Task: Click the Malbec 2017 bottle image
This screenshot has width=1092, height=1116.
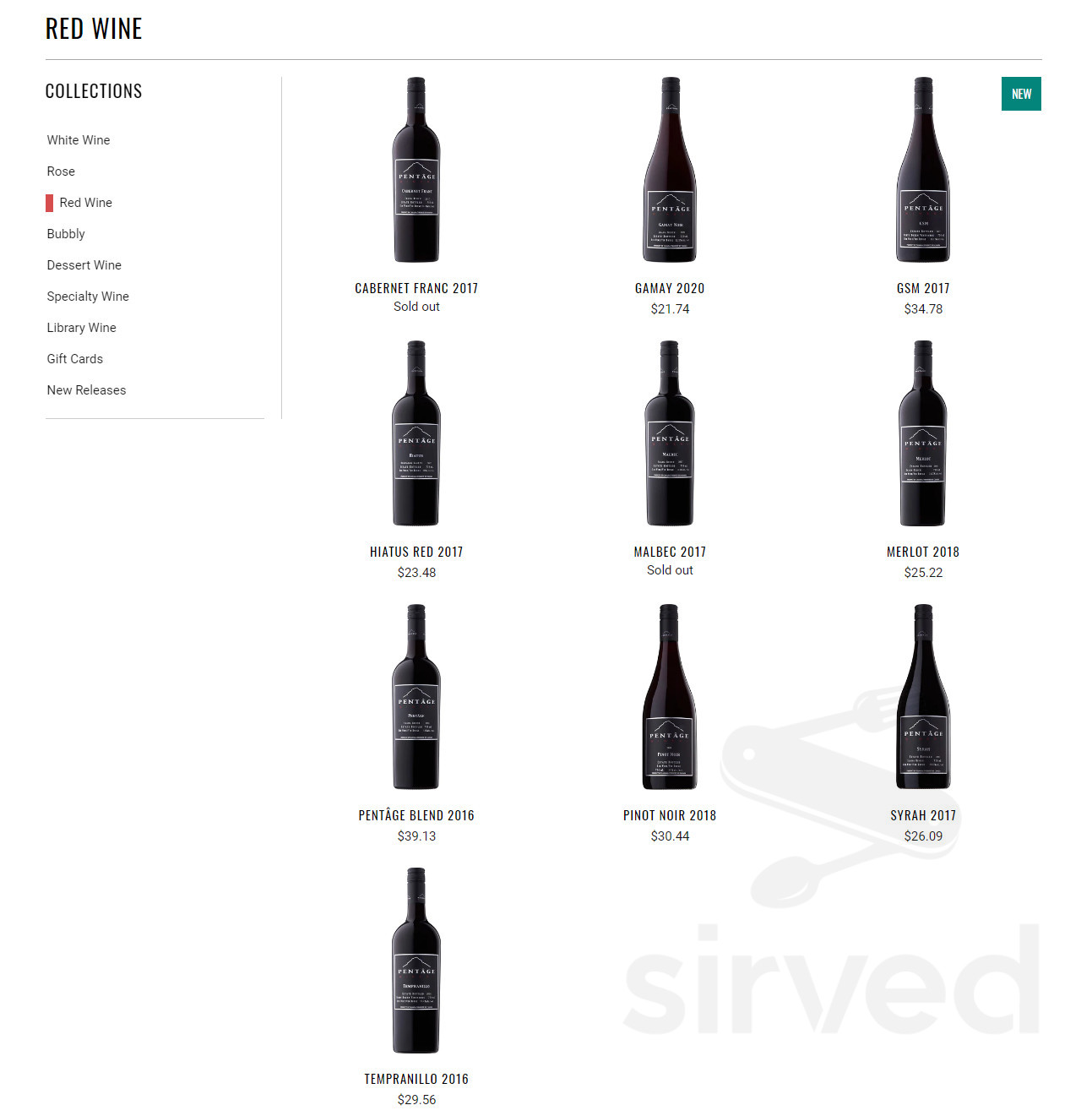Action: coord(670,433)
